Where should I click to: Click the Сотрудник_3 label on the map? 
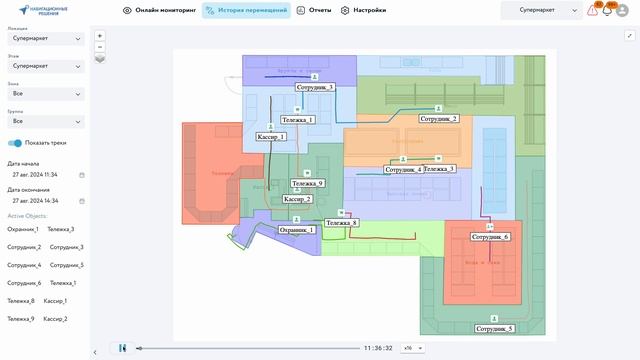click(x=315, y=87)
